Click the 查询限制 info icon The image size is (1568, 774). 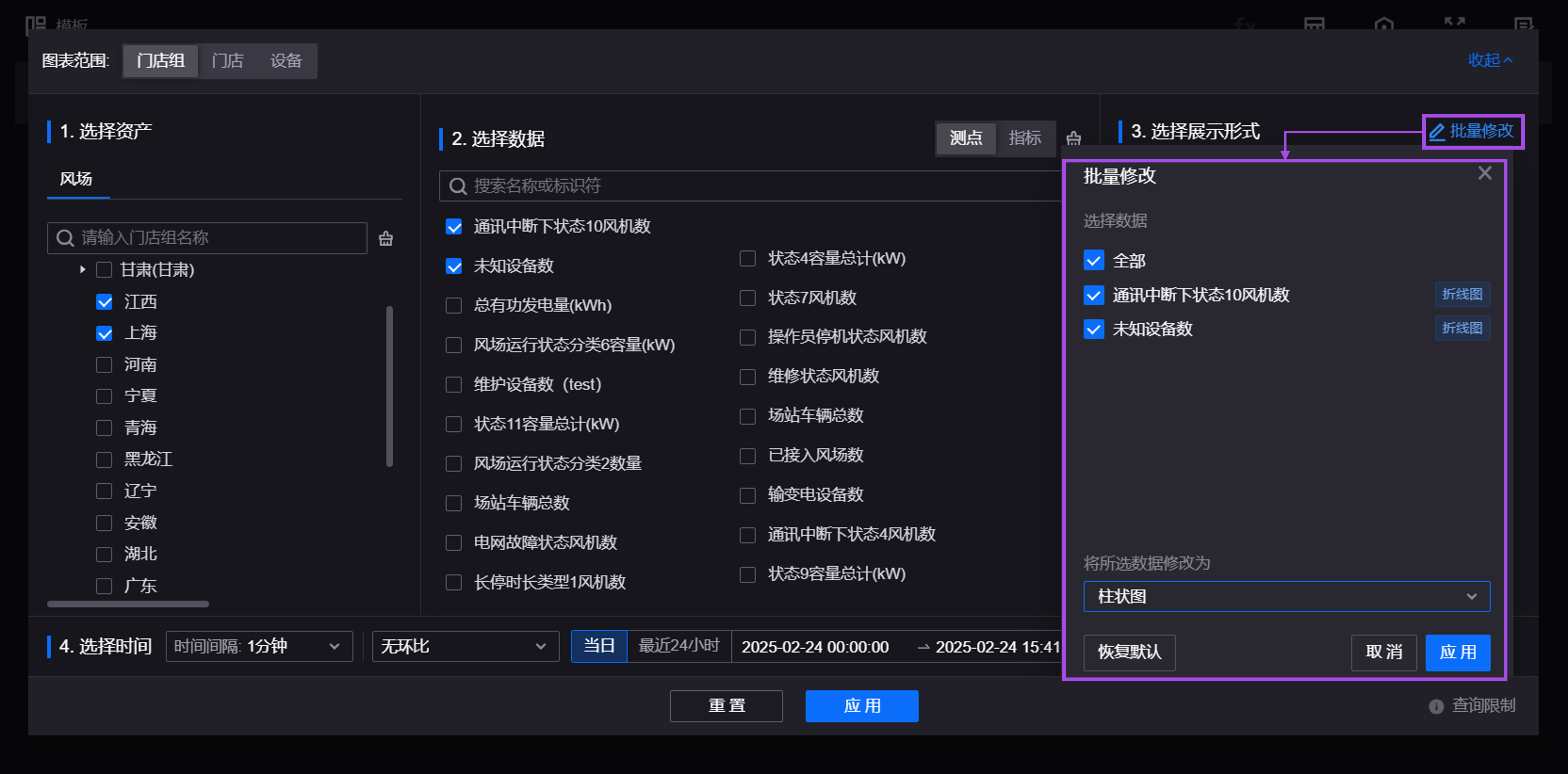coord(1436,706)
